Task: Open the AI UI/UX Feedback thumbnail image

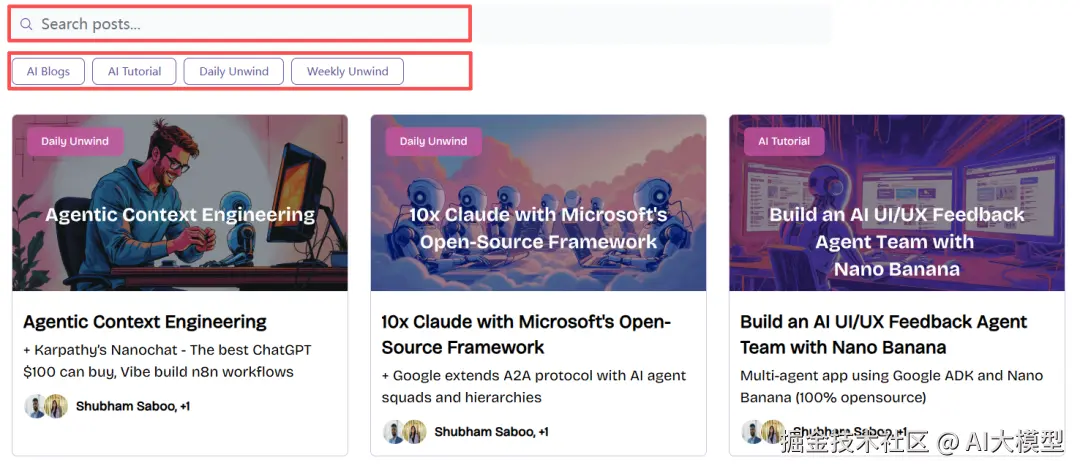Action: [x=896, y=215]
